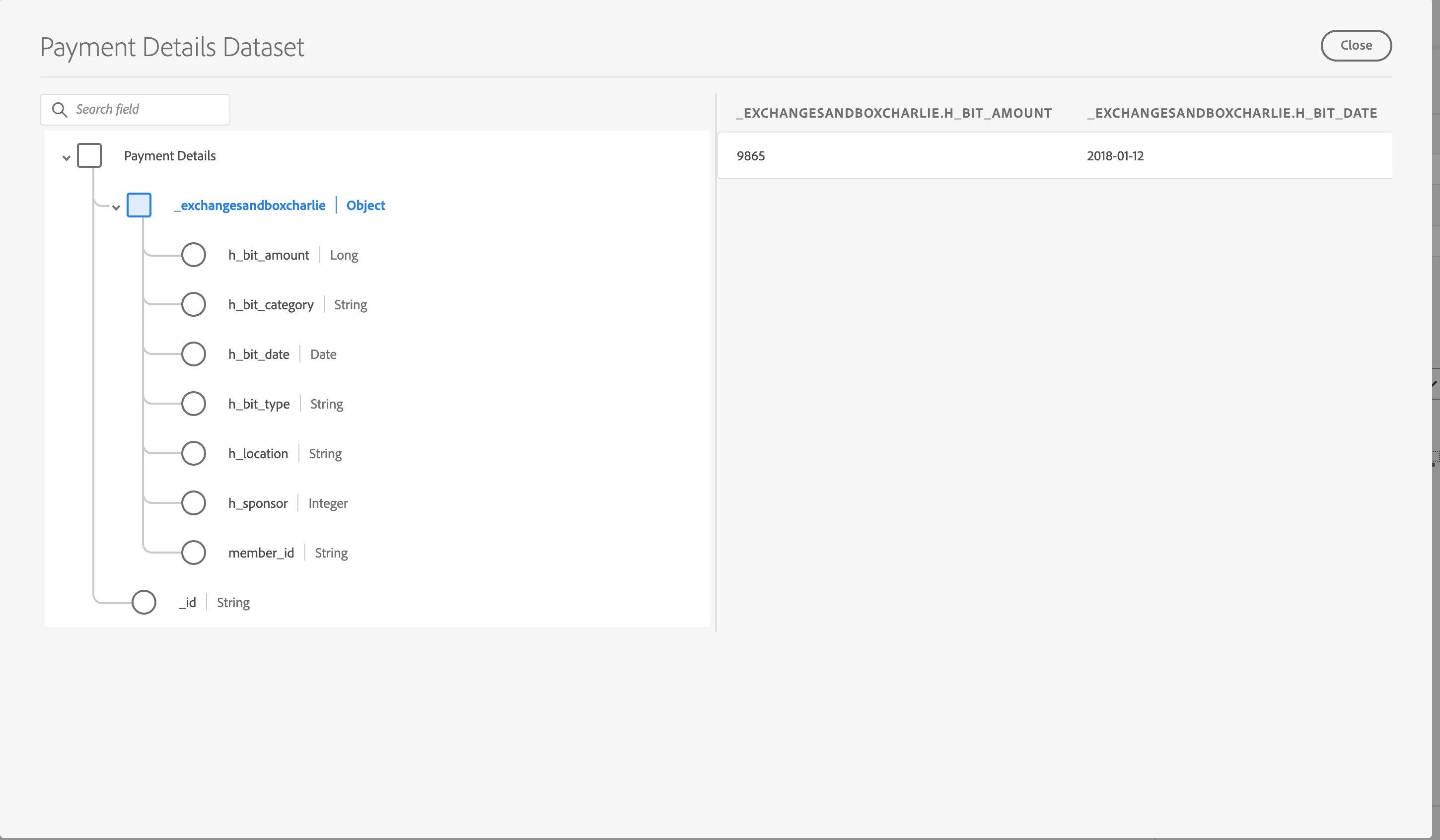
Task: Collapse the _exchangesandboxcharlie object node
Action: click(116, 208)
